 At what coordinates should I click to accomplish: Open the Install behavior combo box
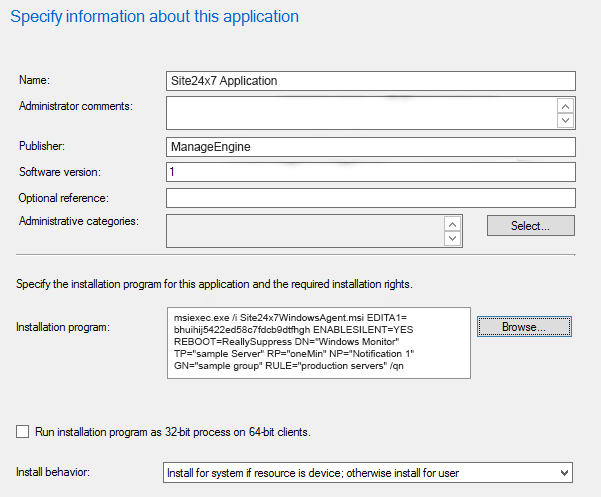pos(360,472)
